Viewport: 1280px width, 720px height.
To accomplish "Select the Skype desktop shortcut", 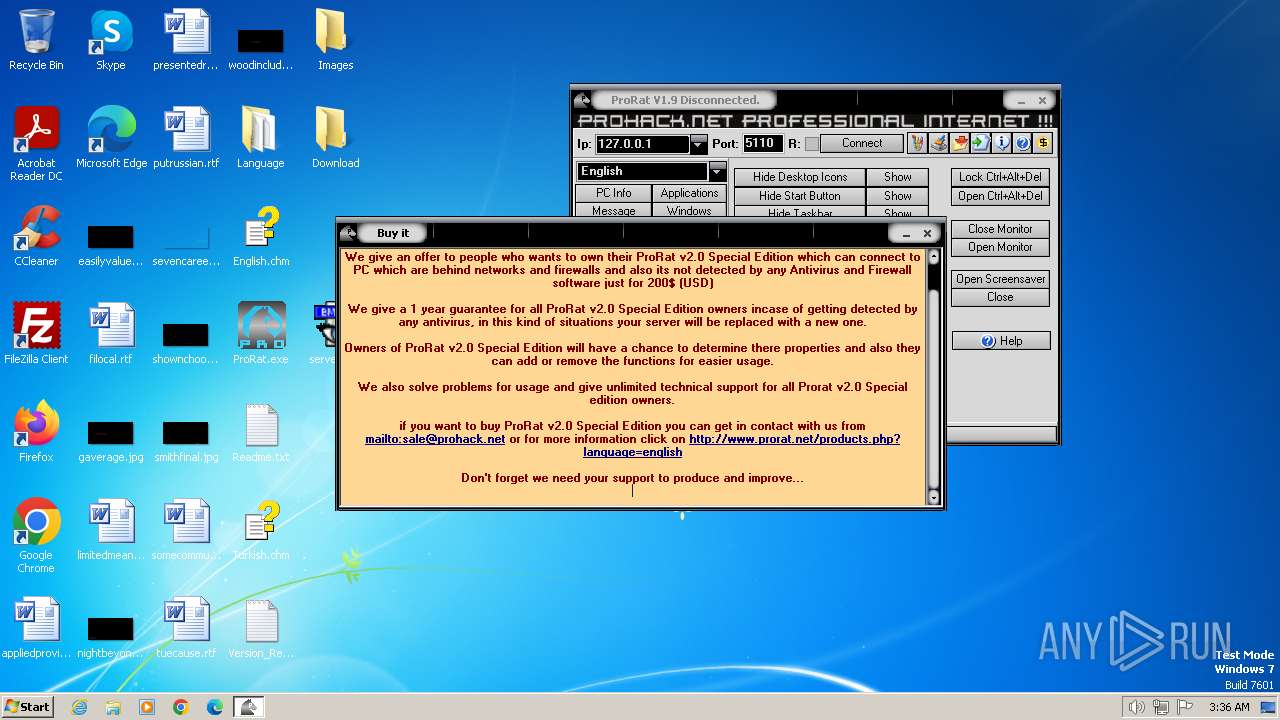I will (x=111, y=40).
